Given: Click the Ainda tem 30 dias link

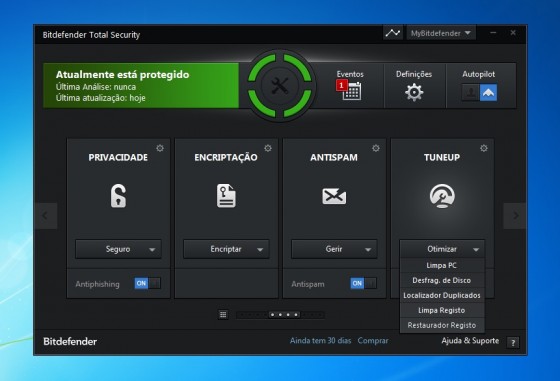Looking at the screenshot, I should 320,341.
